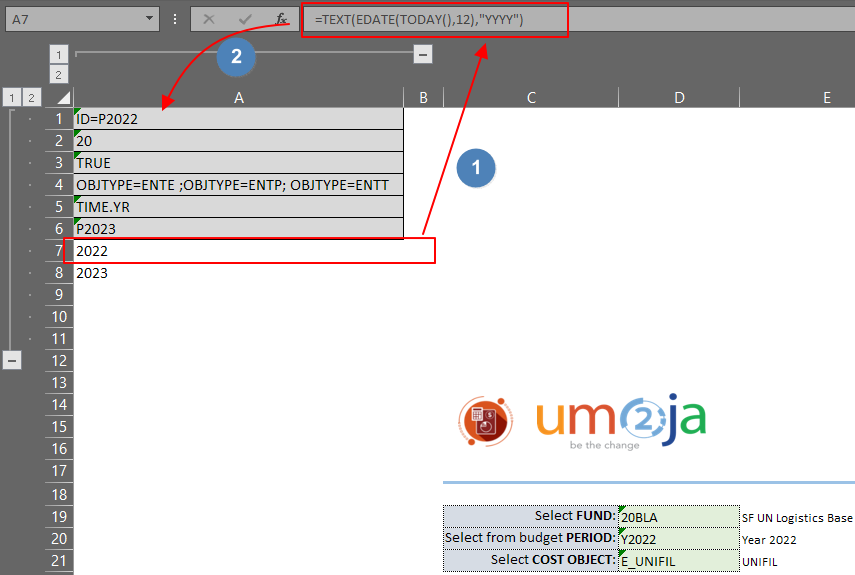The height and width of the screenshot is (575, 855).
Task: Select cell A2 containing 20
Action: [x=238, y=141]
